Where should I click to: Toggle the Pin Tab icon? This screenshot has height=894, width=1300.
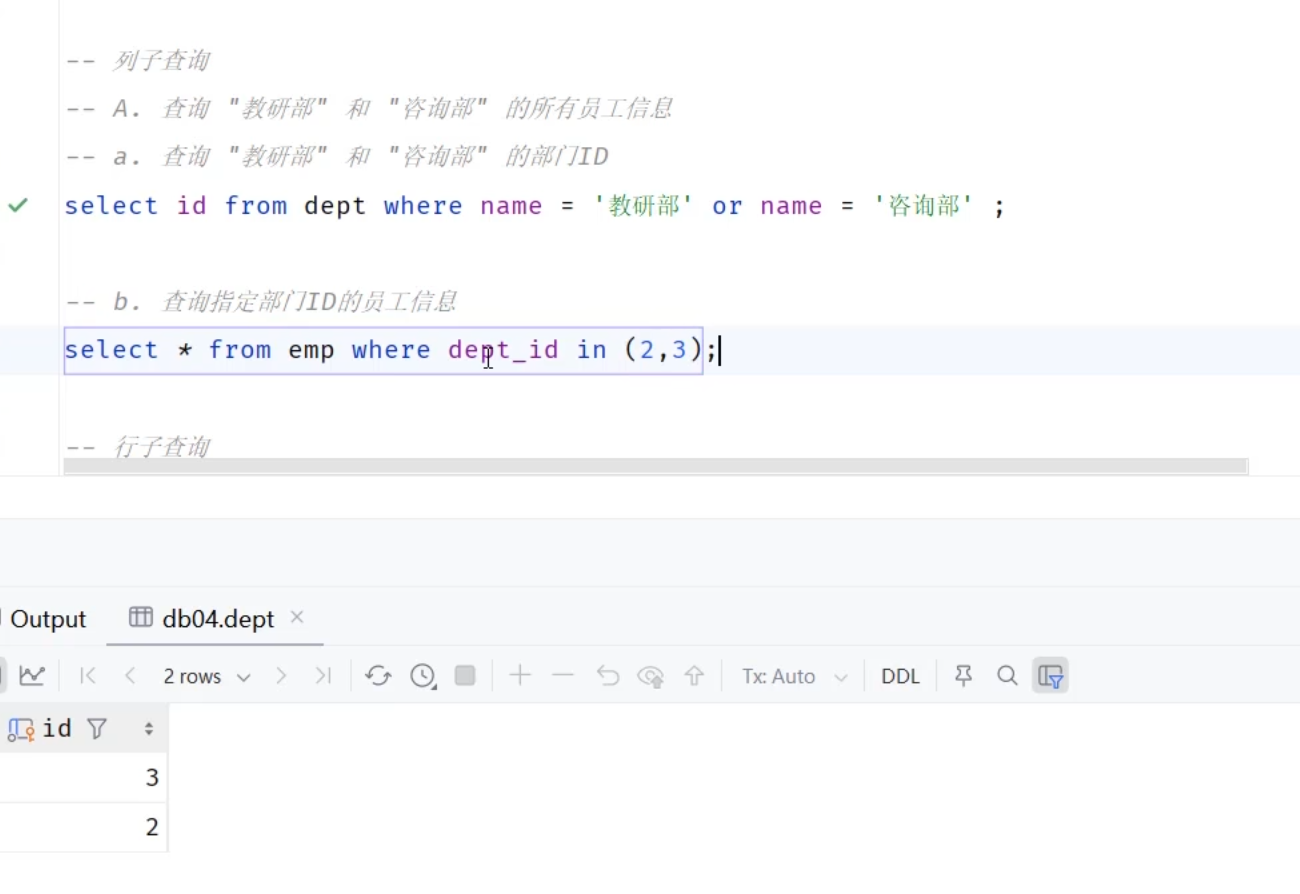tap(964, 676)
